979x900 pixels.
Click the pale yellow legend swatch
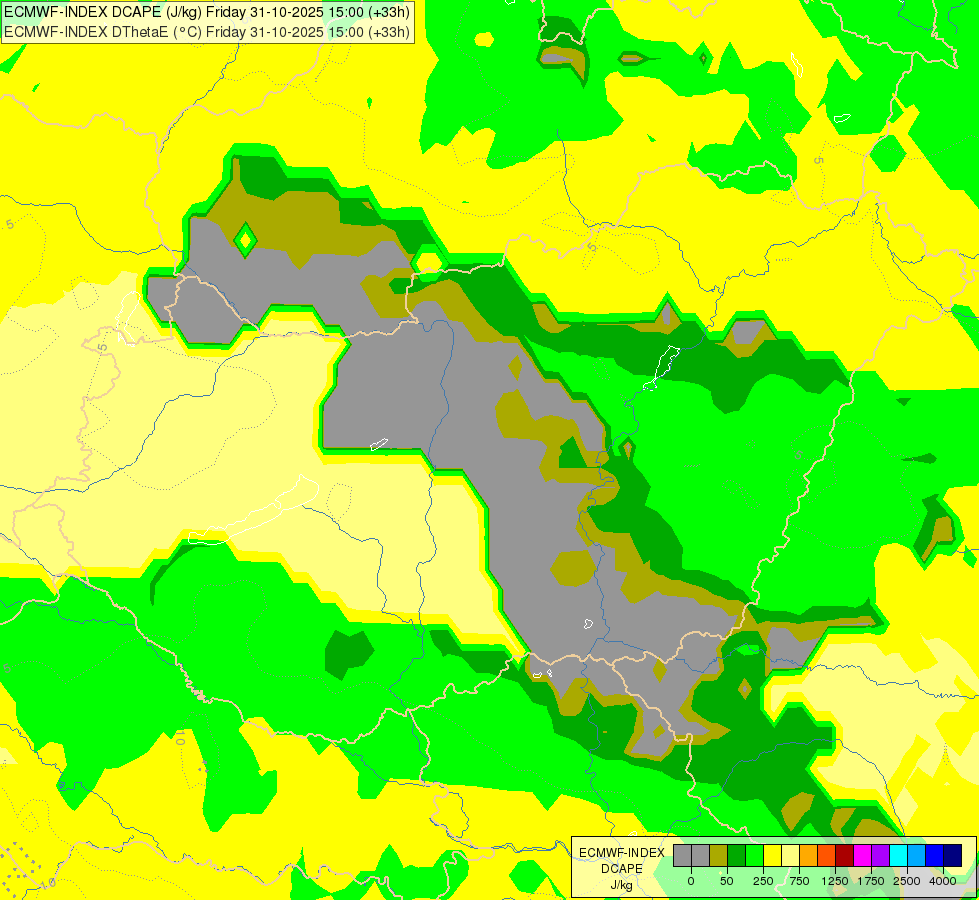(x=790, y=855)
